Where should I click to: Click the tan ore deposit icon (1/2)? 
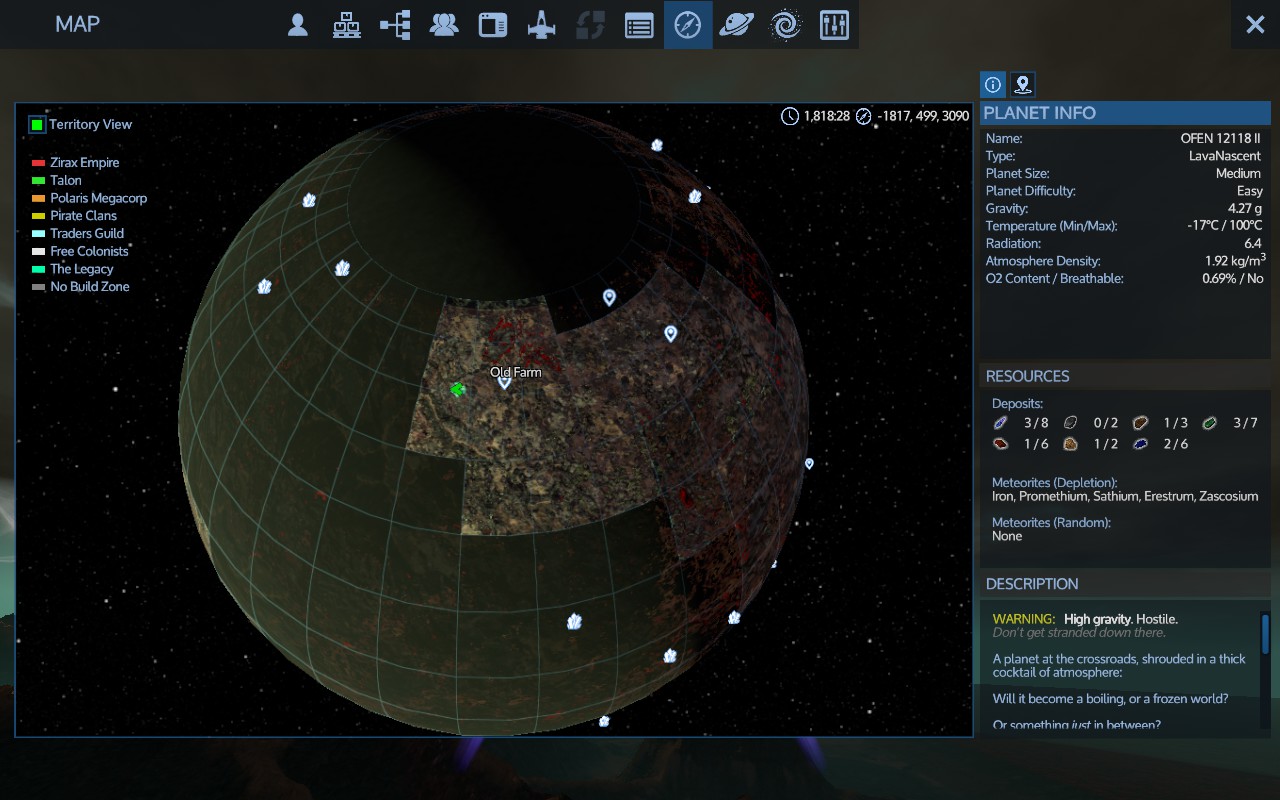tap(1070, 444)
